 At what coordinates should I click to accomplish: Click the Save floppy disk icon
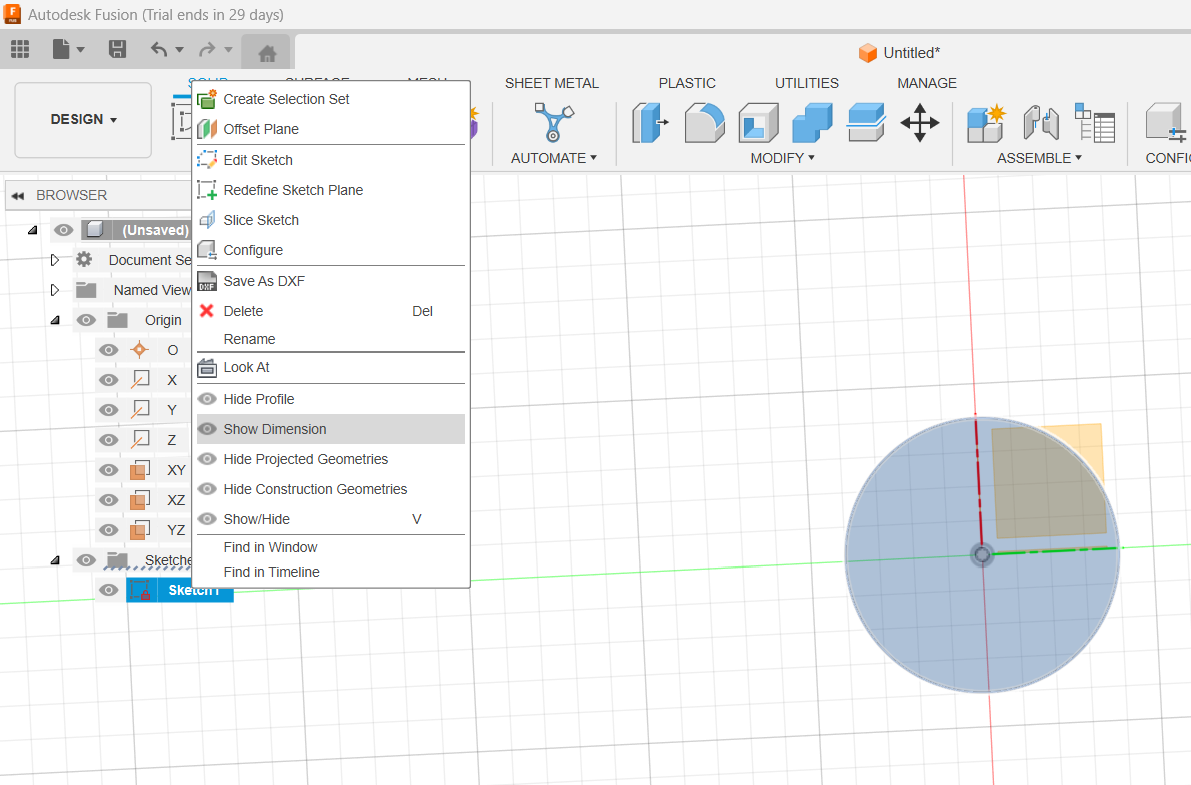117,50
